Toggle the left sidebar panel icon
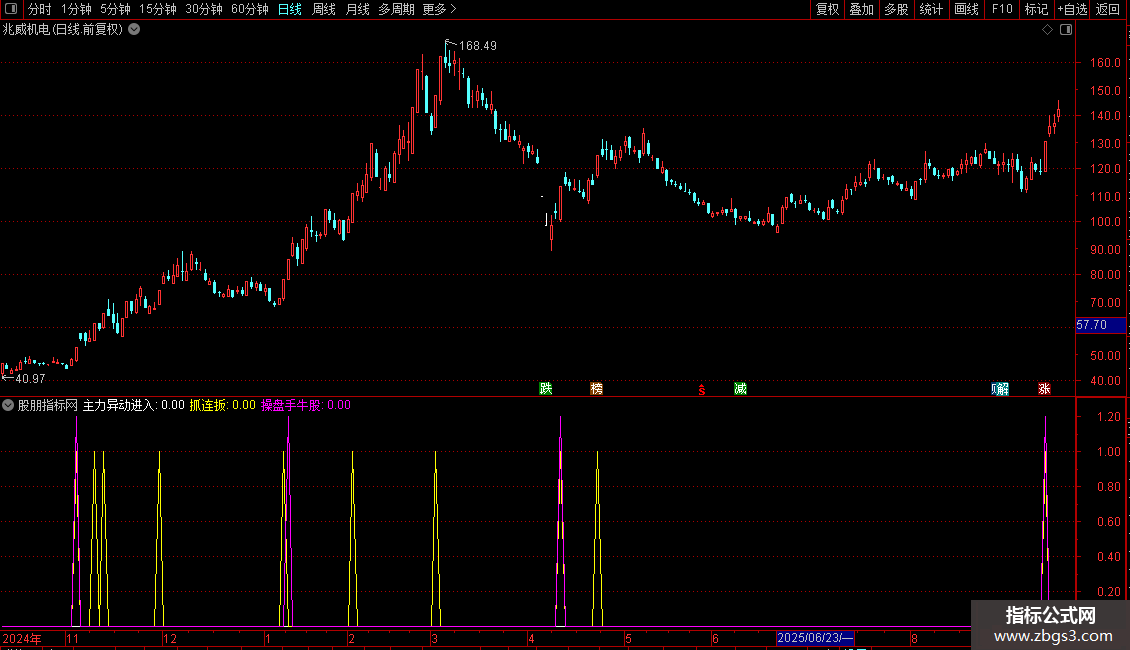The height and width of the screenshot is (650, 1130). (x=11, y=9)
